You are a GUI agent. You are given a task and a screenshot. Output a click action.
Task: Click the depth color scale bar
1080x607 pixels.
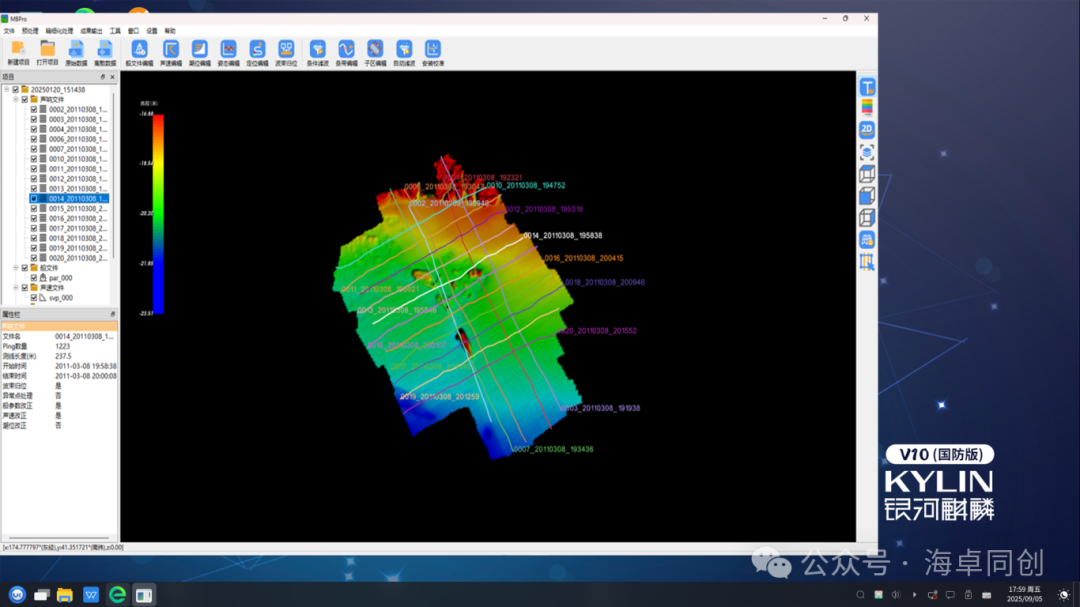[158, 213]
